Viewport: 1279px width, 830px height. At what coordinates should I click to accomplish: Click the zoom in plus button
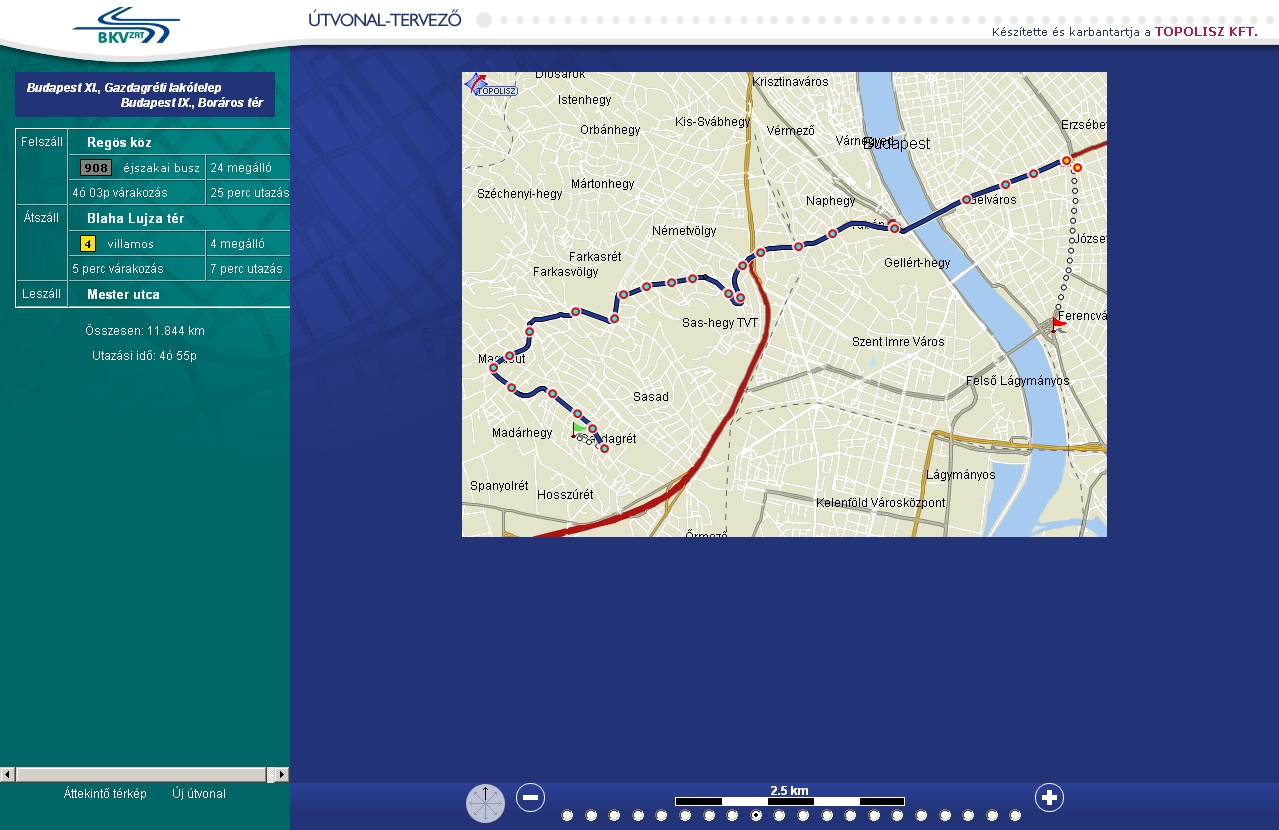pos(1049,797)
